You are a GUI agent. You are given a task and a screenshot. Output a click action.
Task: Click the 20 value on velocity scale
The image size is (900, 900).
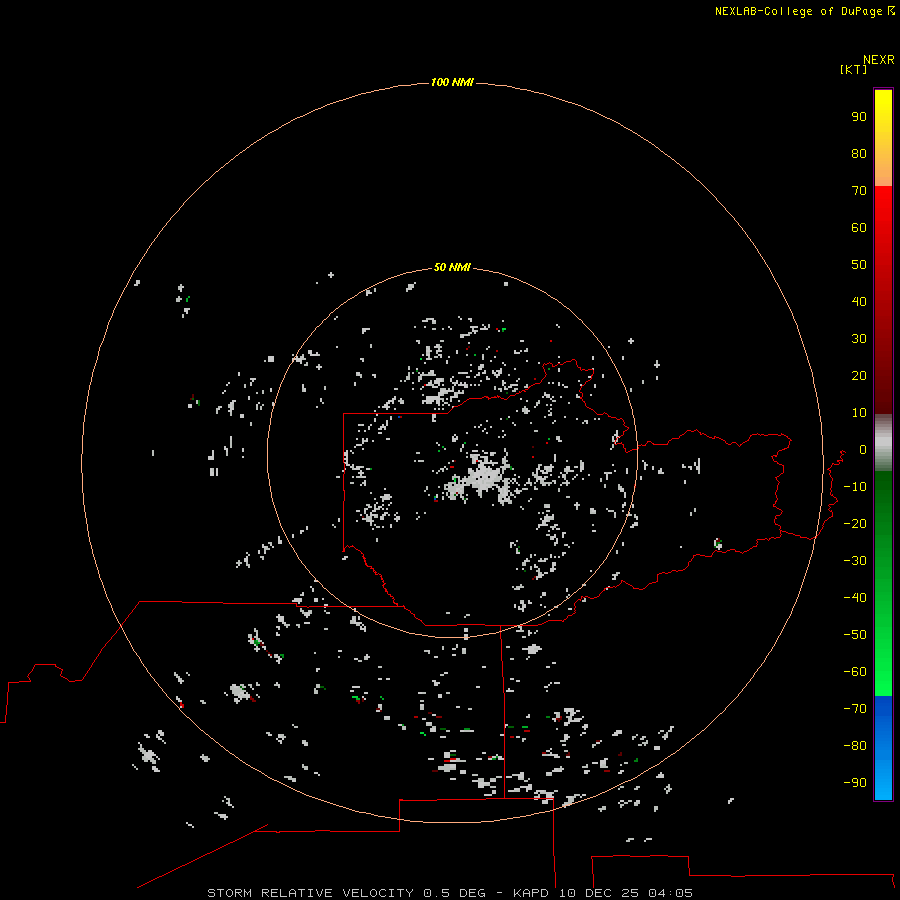[859, 376]
